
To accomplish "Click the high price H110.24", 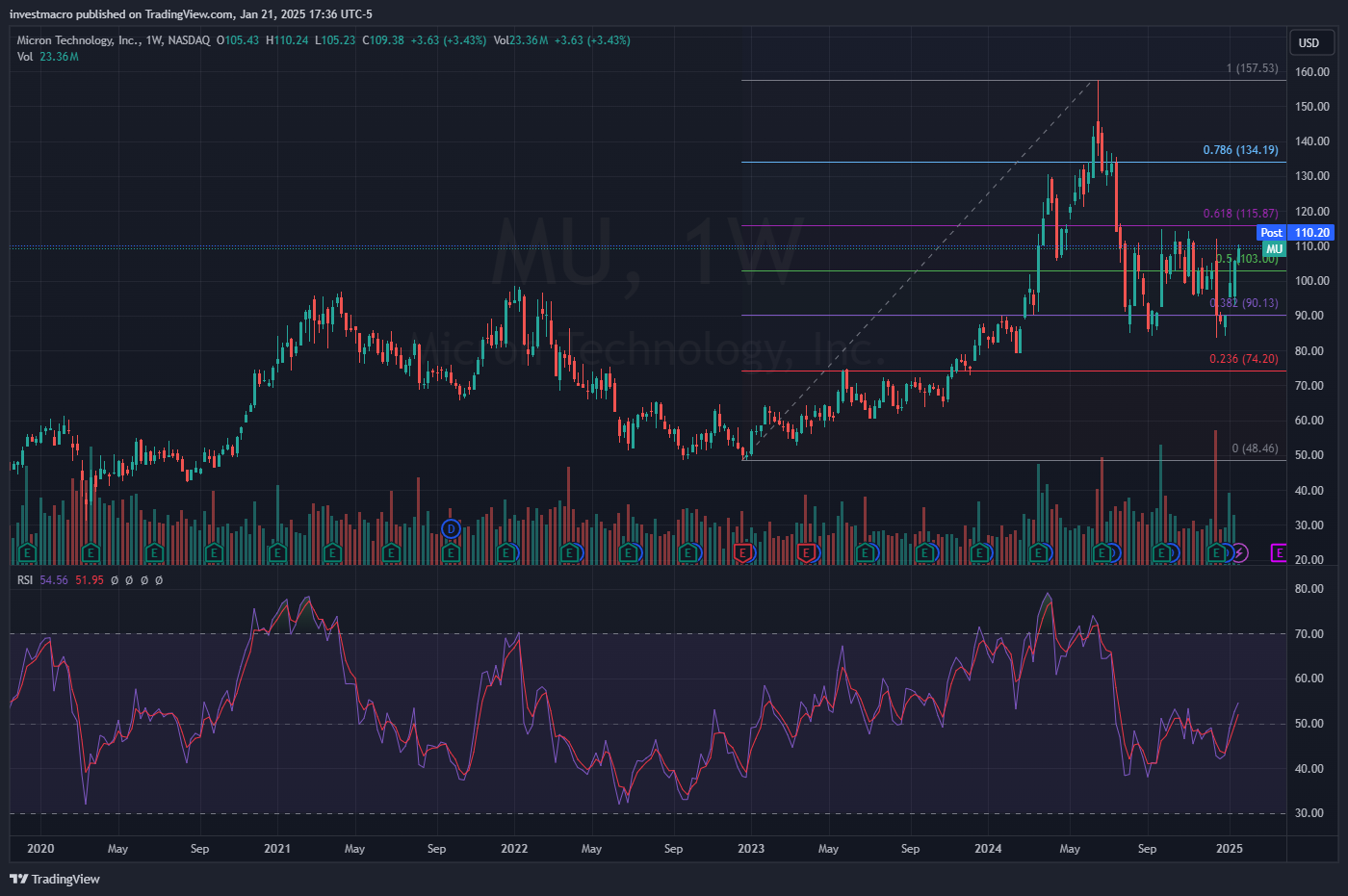I will pos(287,40).
